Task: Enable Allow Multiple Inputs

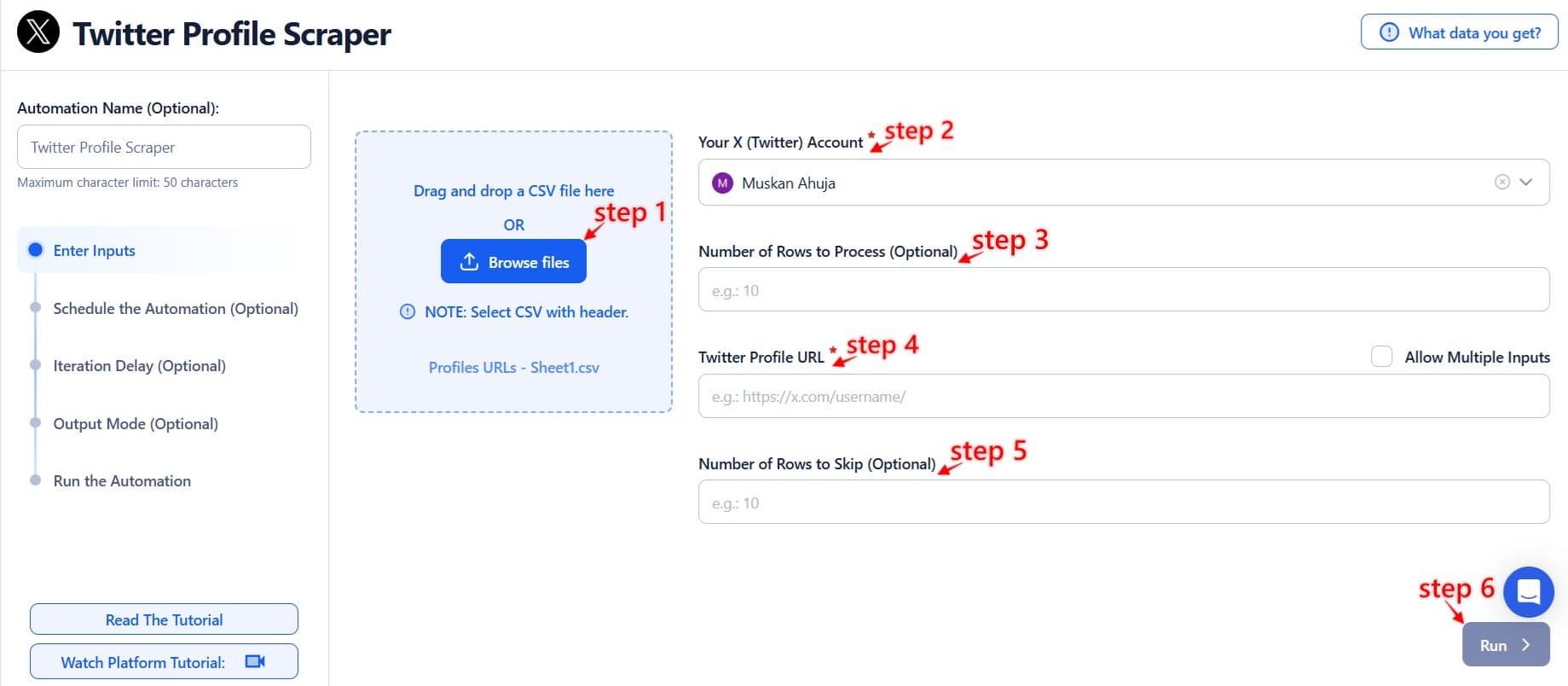Action: tap(1382, 356)
